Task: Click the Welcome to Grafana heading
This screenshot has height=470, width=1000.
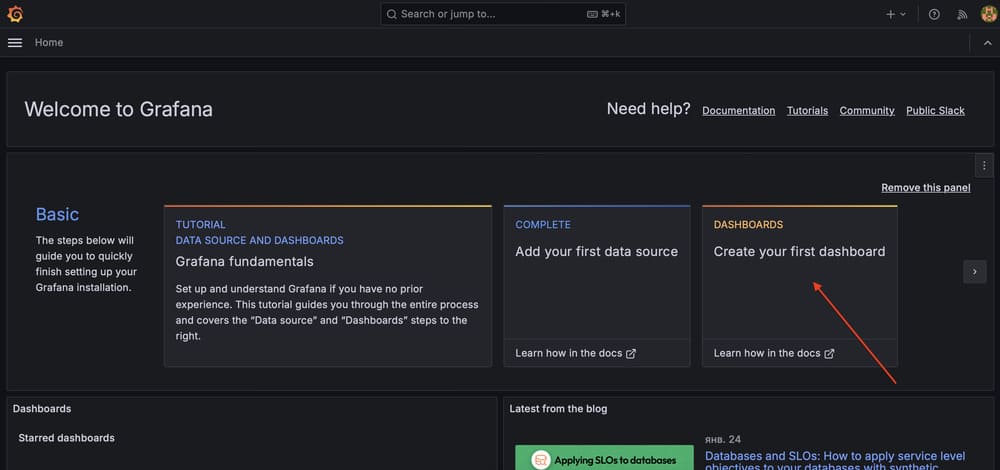Action: click(x=119, y=110)
